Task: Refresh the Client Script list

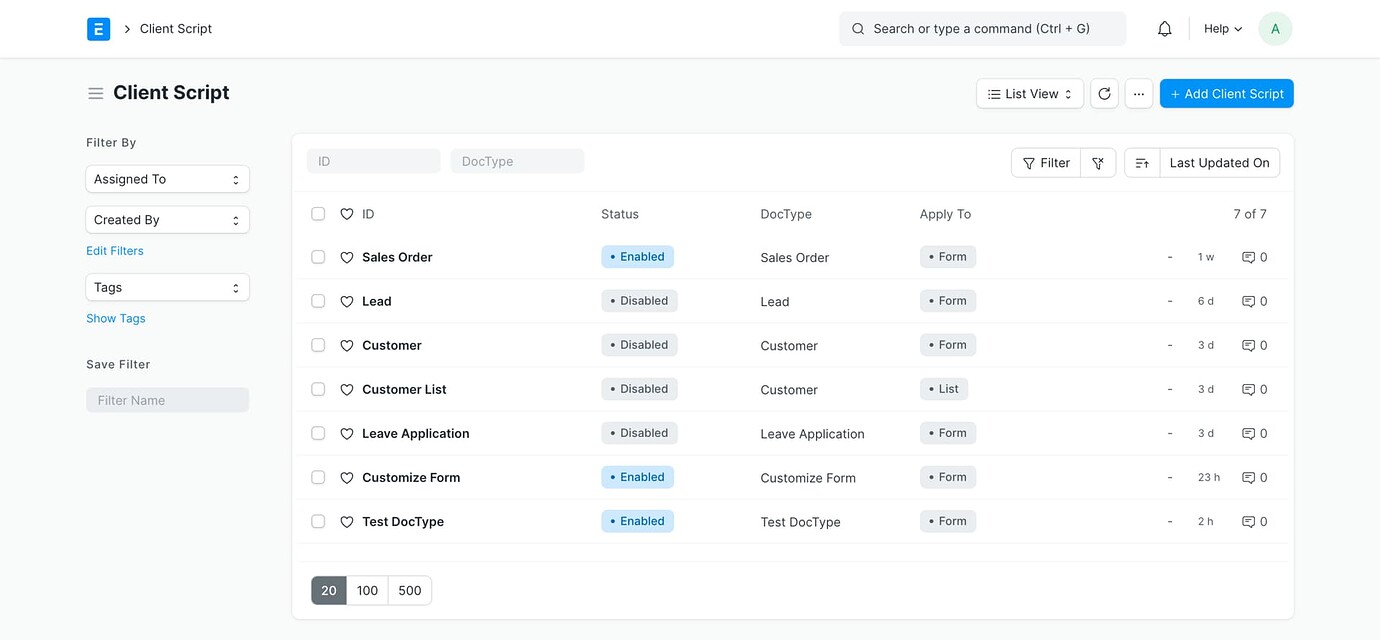Action: click(x=1104, y=94)
